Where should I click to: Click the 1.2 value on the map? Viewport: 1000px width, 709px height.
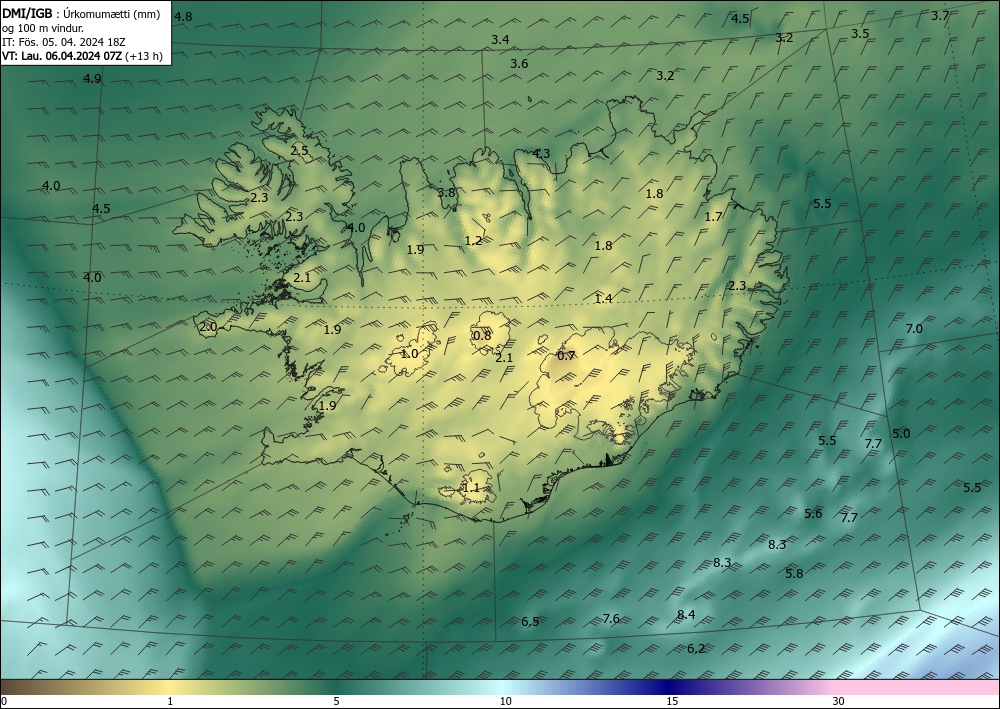coord(473,241)
